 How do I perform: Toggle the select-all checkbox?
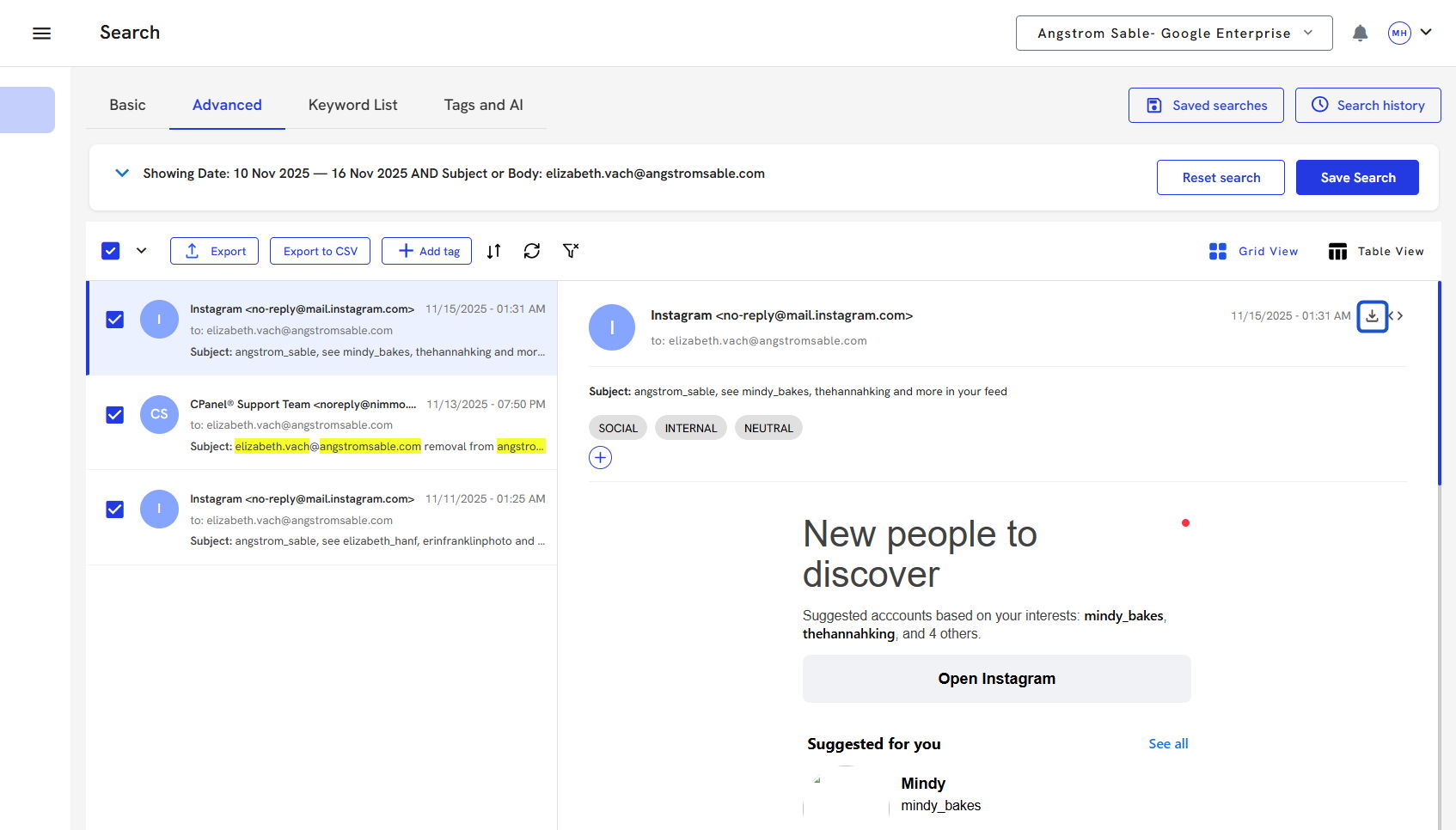click(111, 251)
